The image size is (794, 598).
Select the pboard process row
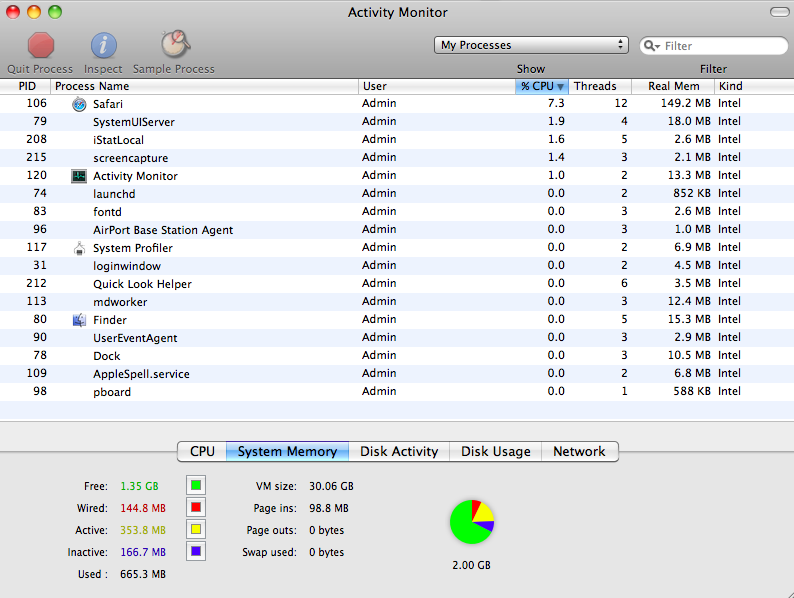tap(397, 391)
